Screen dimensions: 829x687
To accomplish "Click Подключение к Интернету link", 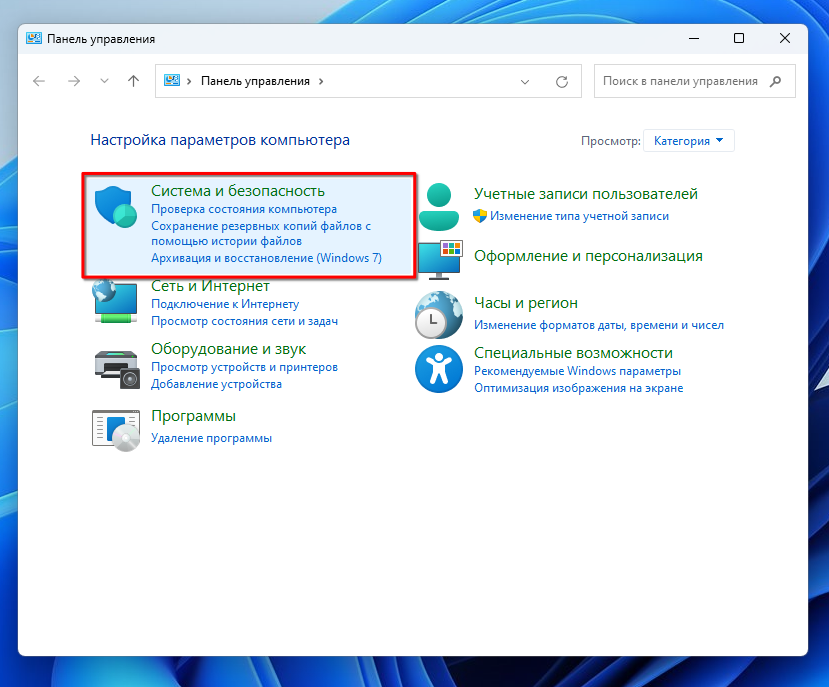I will [225, 304].
